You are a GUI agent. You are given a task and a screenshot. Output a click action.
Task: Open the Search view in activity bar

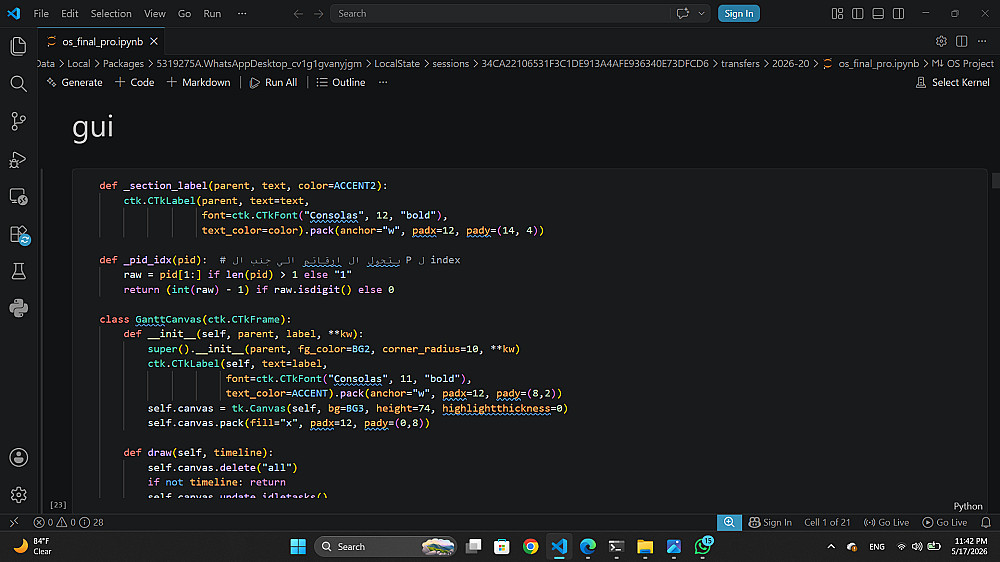coord(18,84)
